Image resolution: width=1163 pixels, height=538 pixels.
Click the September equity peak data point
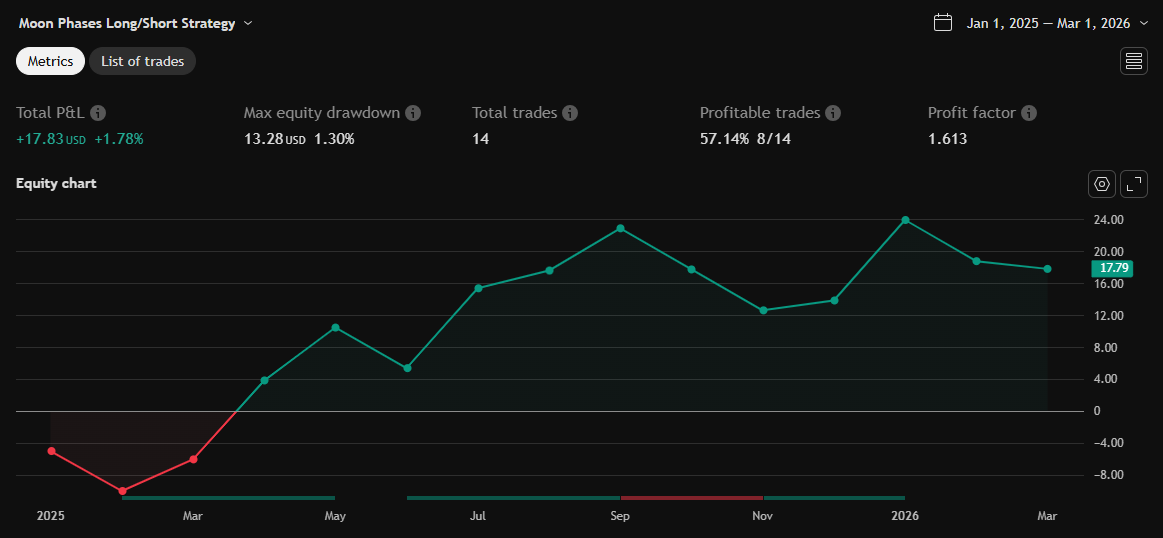(x=620, y=228)
